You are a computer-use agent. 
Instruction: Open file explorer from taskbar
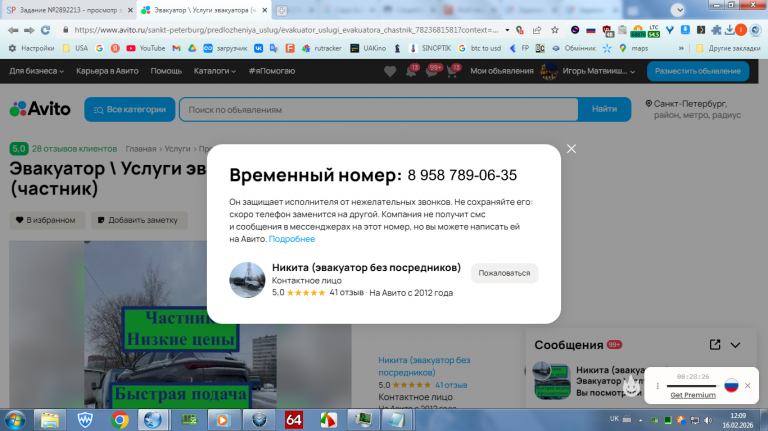point(49,420)
